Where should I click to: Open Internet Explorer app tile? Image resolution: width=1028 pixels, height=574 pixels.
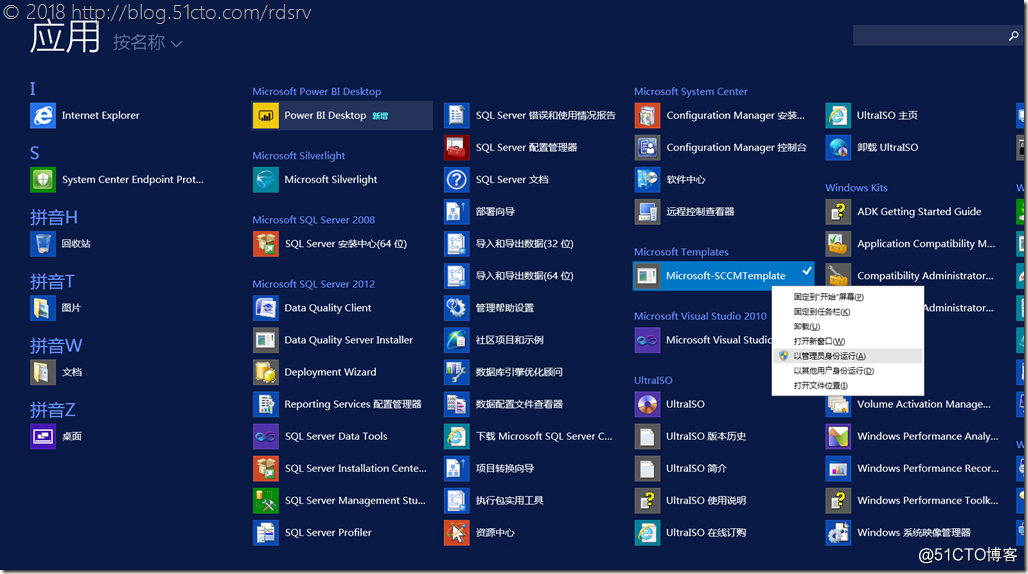[x=85, y=115]
